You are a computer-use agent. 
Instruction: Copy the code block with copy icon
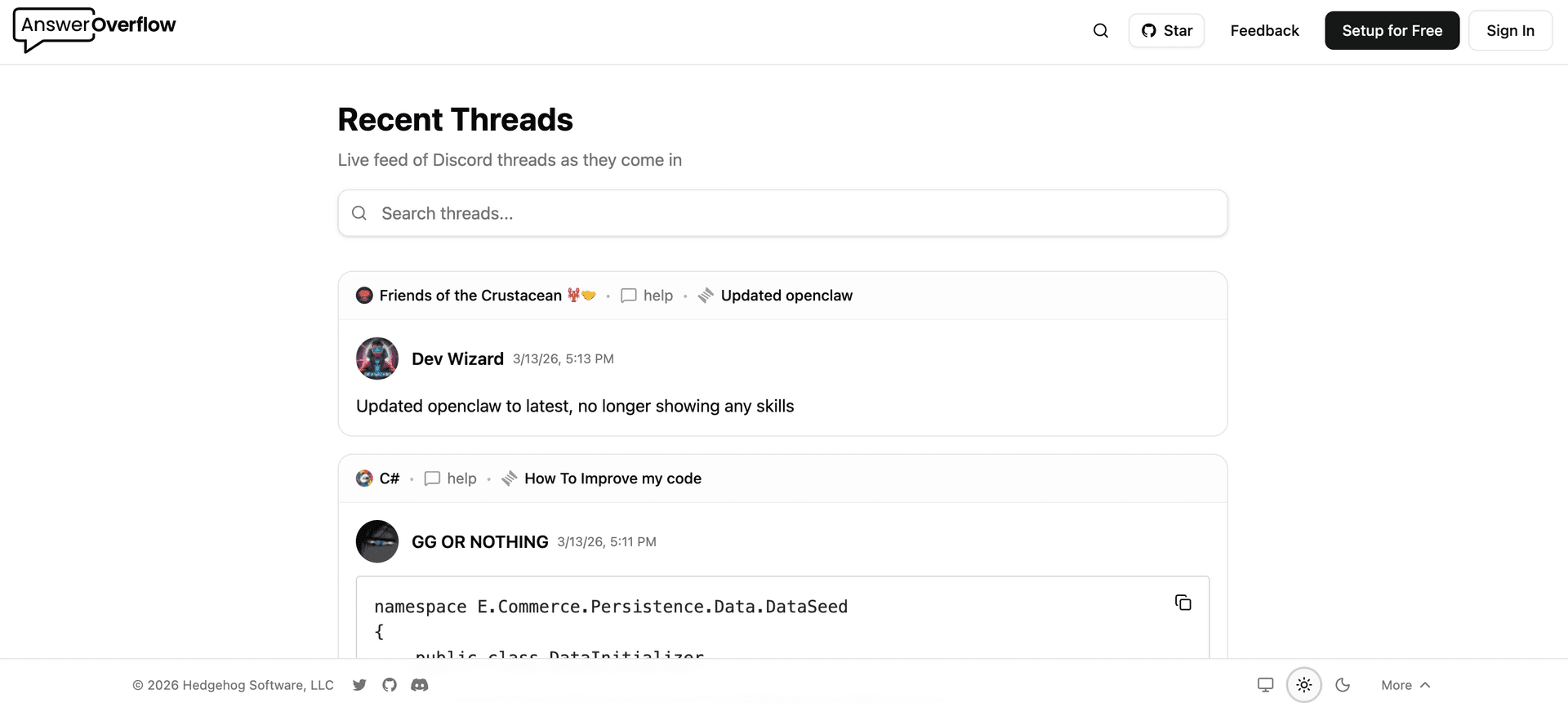click(x=1183, y=603)
